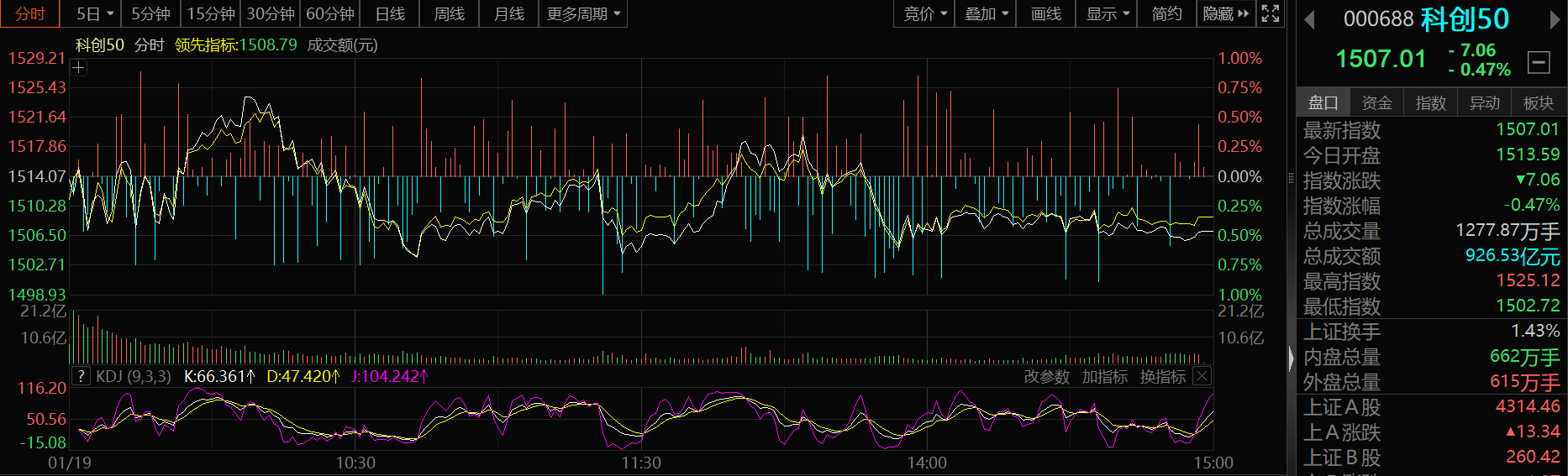1568x476 pixels.
Task: Click the plus icon at chart corner
Action: tap(78, 68)
